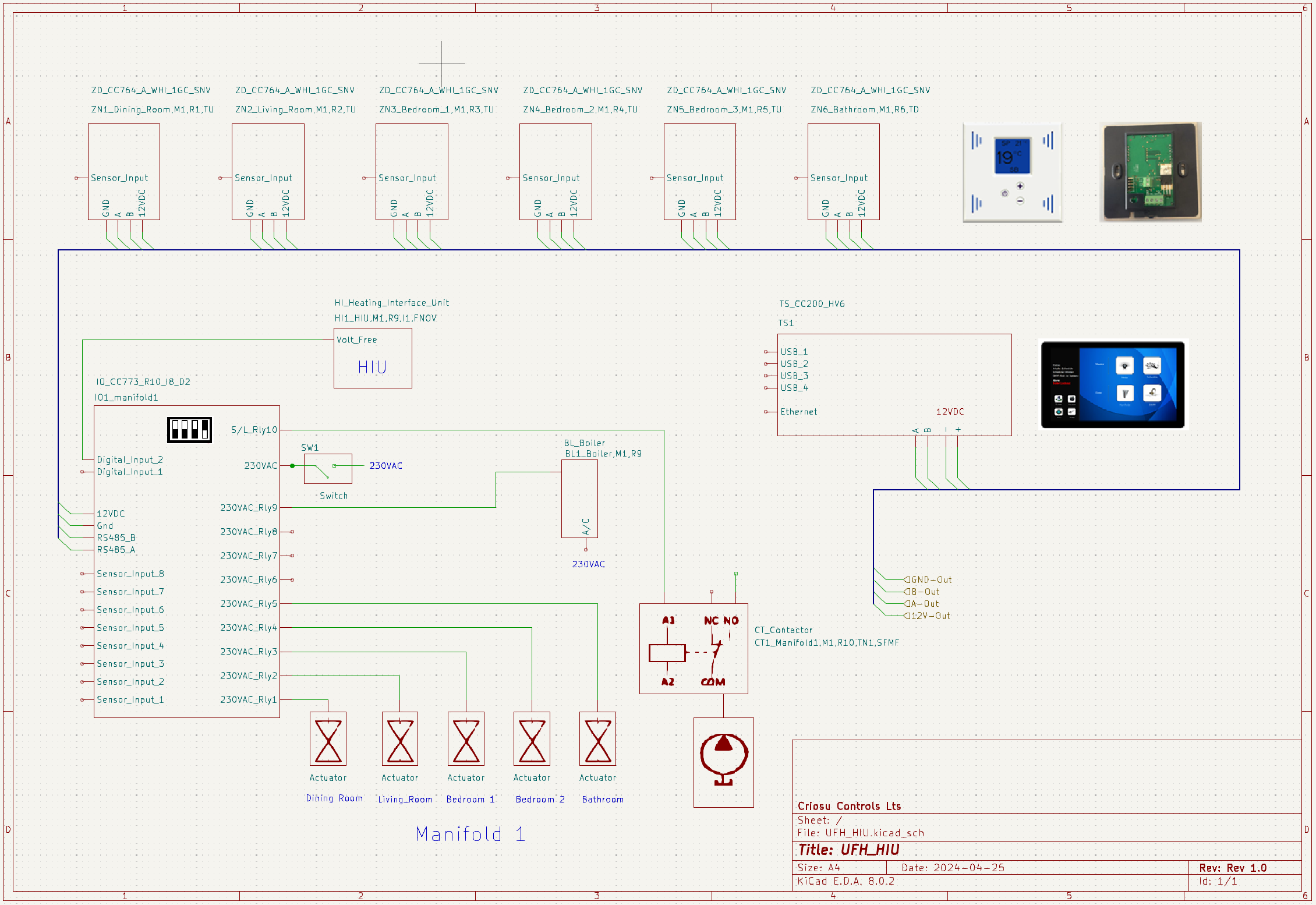Screen dimensions: 1316x905
Task: Select the TS1 Ethernet pin label
Action: click(x=798, y=412)
